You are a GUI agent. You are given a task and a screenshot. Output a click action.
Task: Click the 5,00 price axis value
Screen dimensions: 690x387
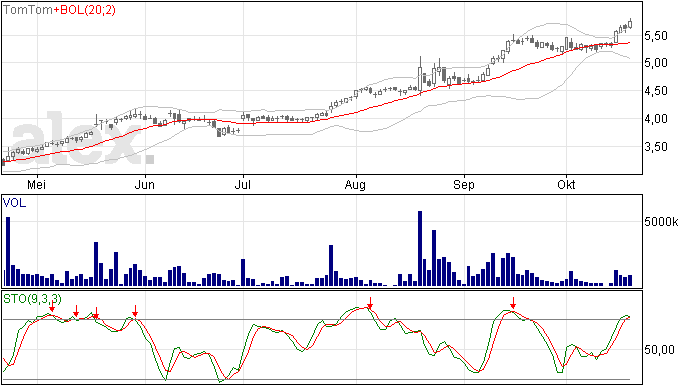[656, 63]
